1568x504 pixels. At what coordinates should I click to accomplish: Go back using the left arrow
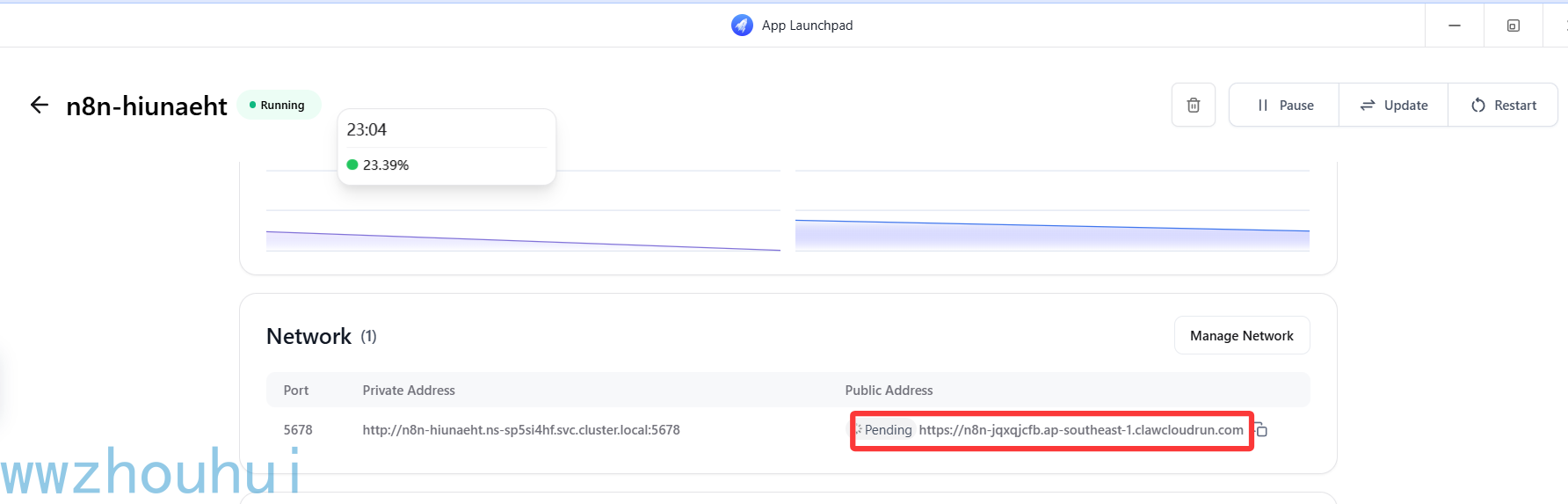coord(39,106)
